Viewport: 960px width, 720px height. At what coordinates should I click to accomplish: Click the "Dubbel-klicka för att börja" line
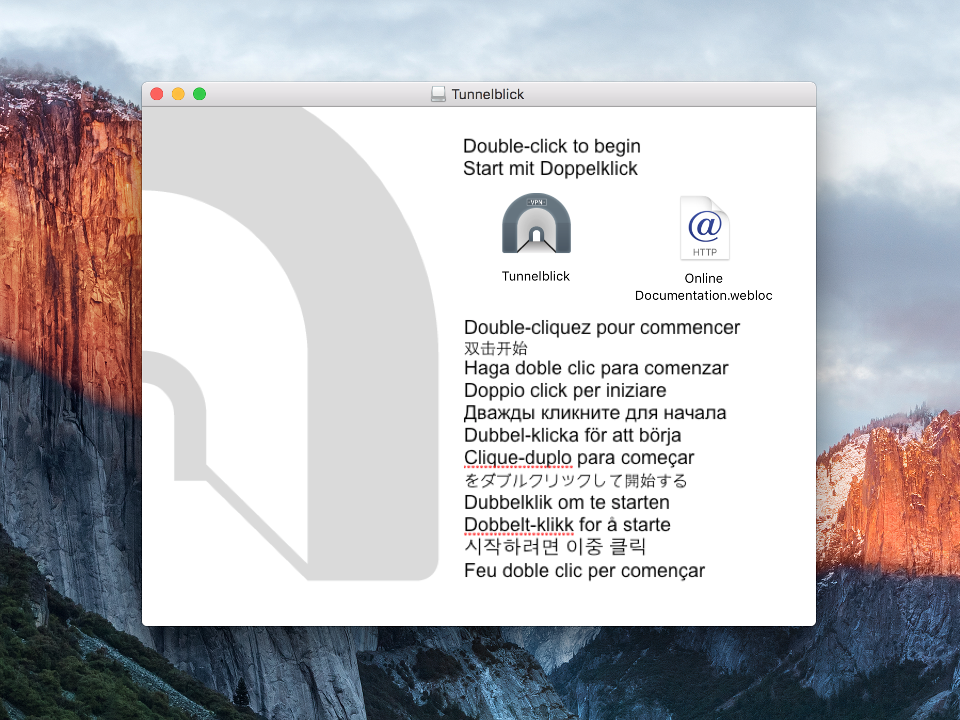pos(573,435)
